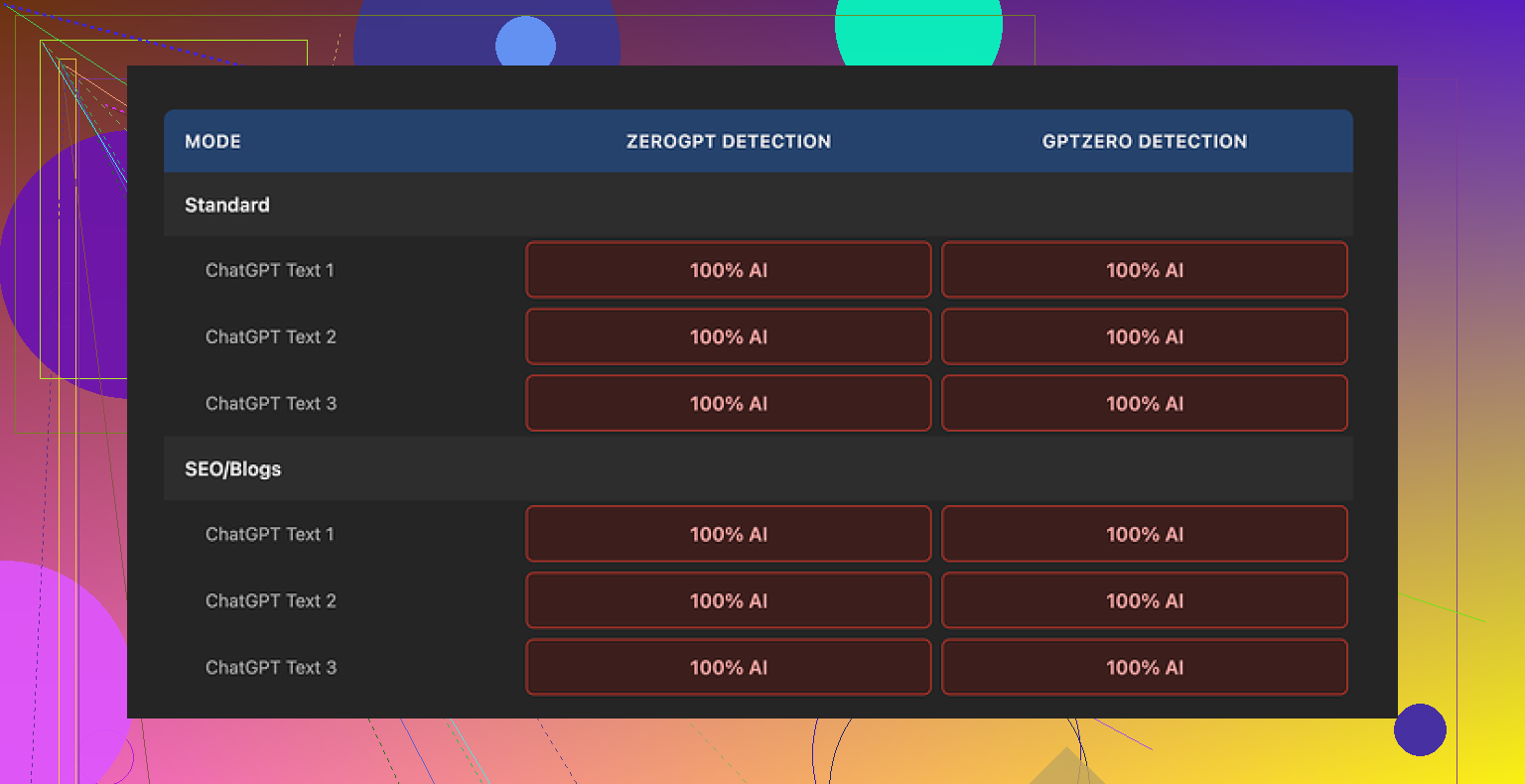The height and width of the screenshot is (784, 1525).
Task: Click GPTZero result for Standard ChatGPT Text 3
Action: pos(1144,403)
